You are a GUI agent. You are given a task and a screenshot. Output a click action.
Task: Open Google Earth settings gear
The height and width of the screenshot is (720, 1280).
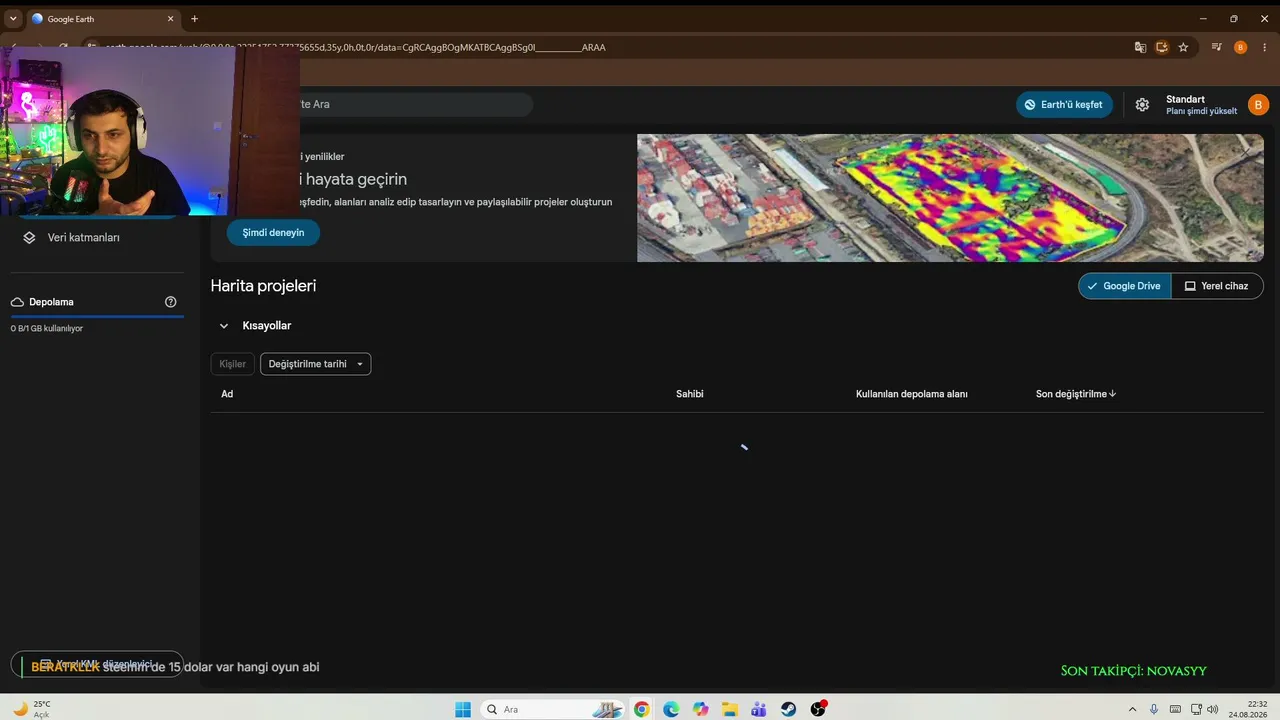pos(1142,105)
